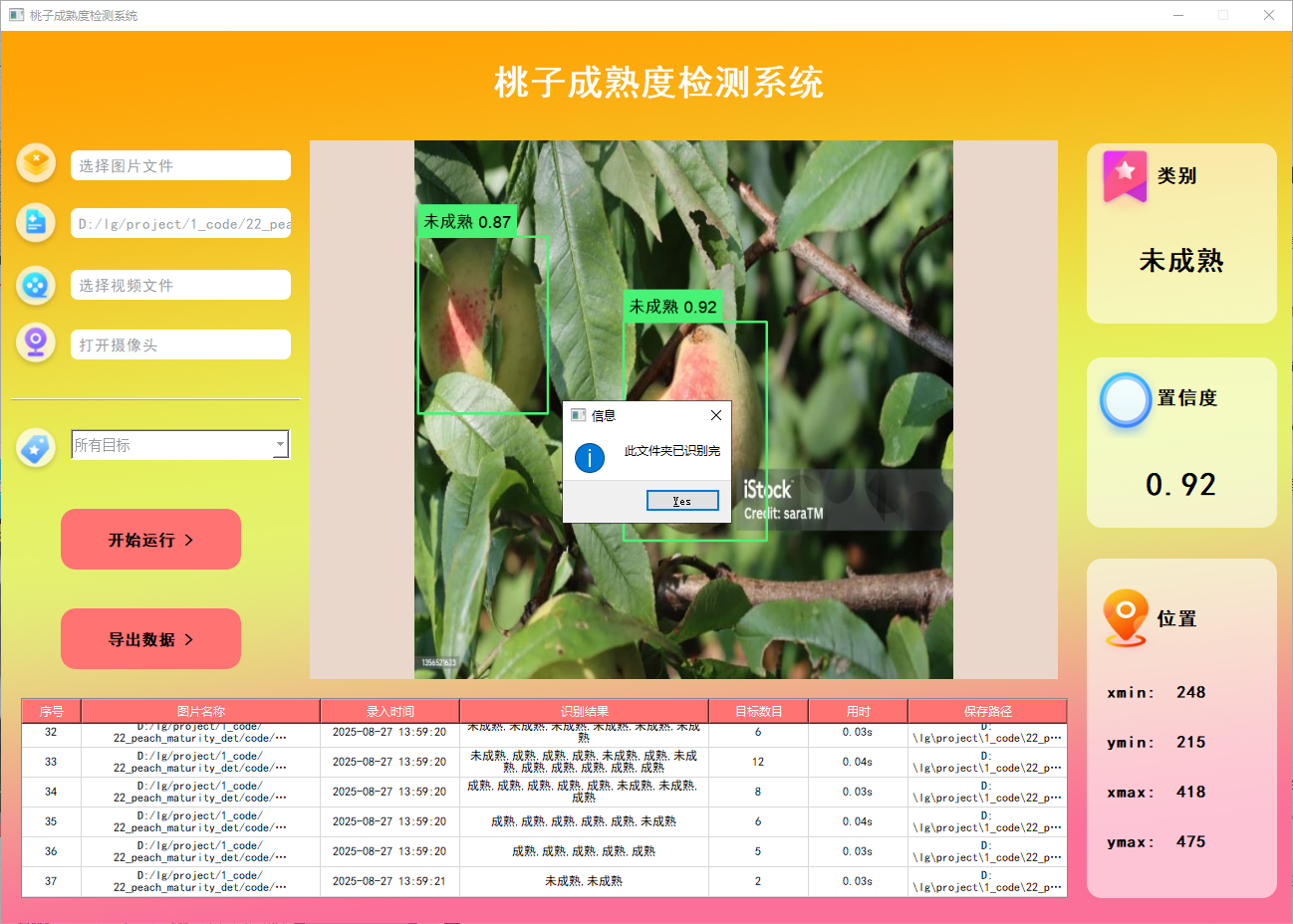The image size is (1293, 924).
Task: Open the 所有目标 dropdown list
Action: tap(180, 445)
